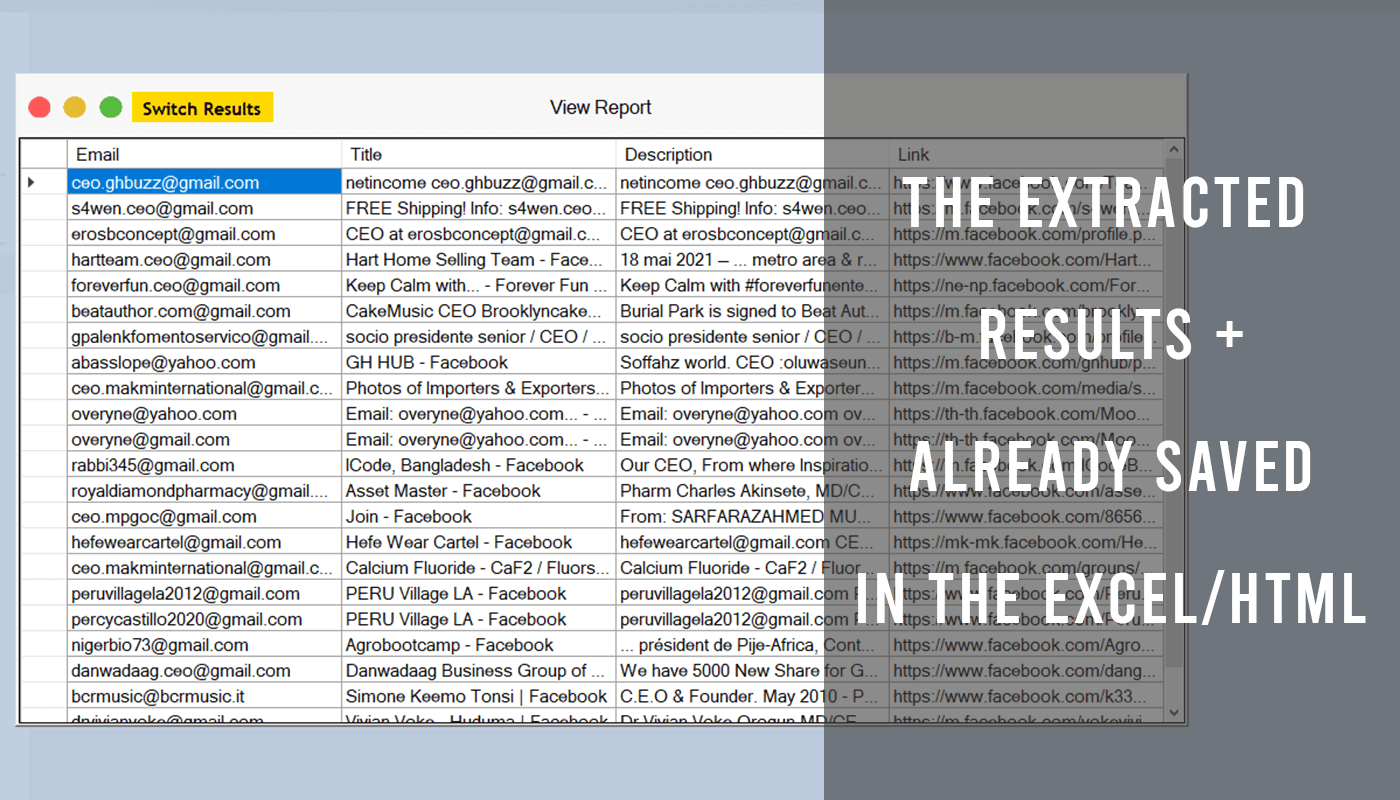Image resolution: width=1400 pixels, height=800 pixels.
Task: Click the blank row header next to s4wen.ceo@gmail.com
Action: tap(42, 208)
